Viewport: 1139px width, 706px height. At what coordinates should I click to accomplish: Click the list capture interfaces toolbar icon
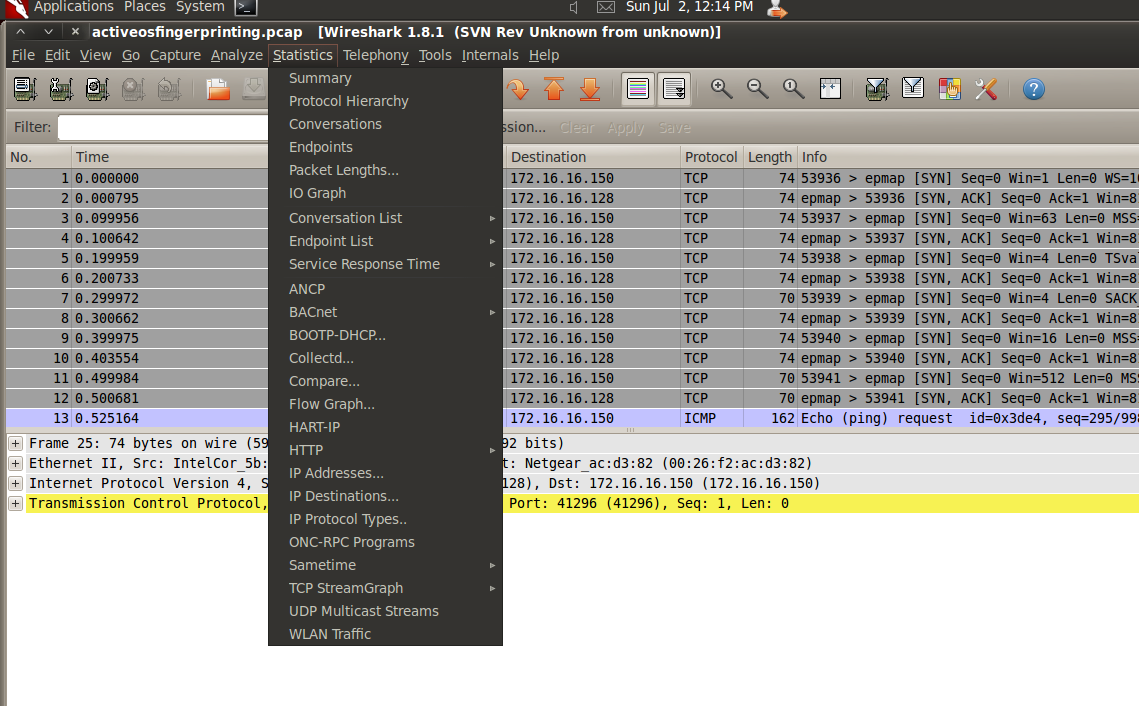point(25,89)
